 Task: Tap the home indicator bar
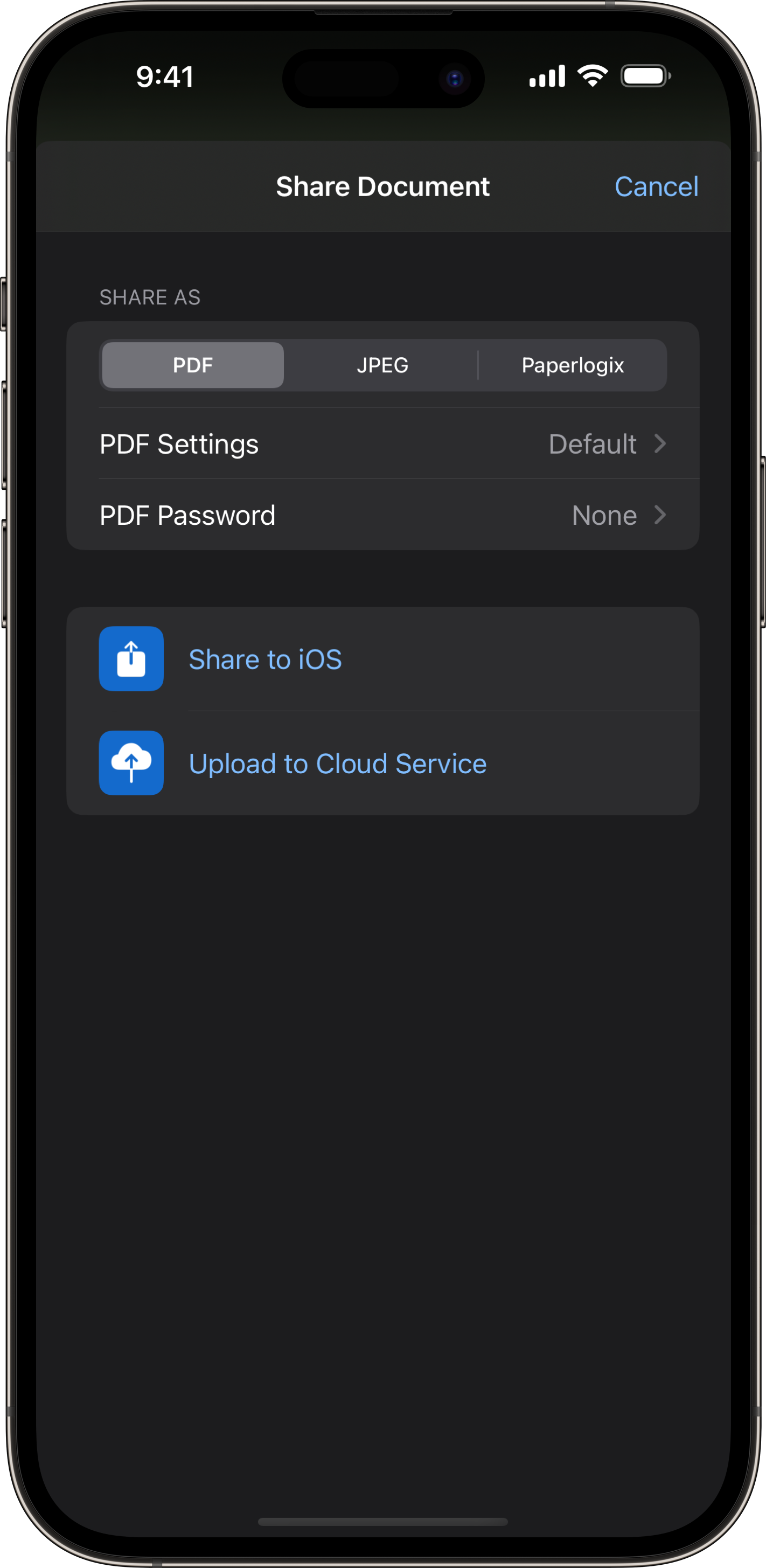point(382,1521)
